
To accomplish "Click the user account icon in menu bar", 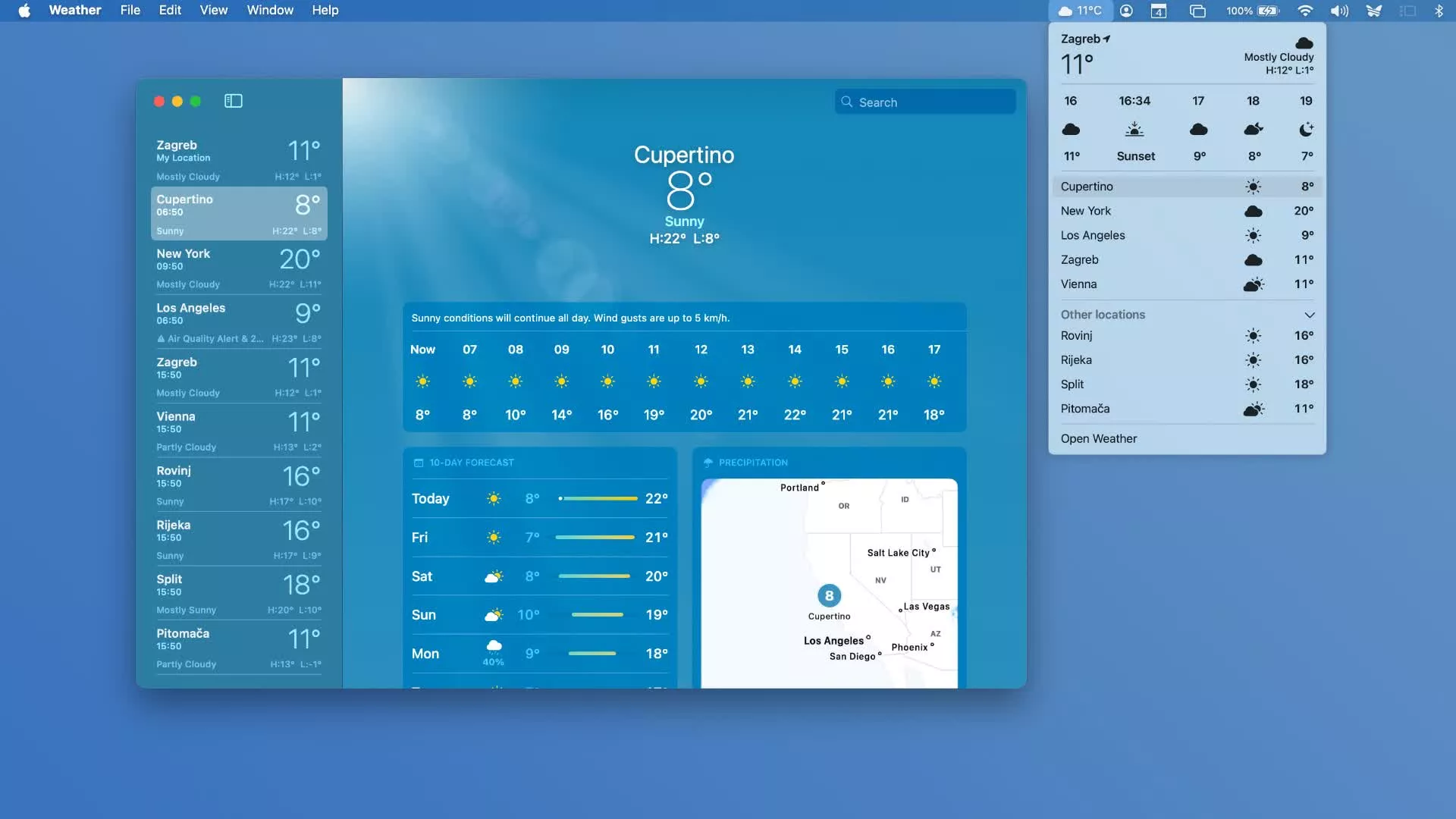I will pyautogui.click(x=1126, y=11).
